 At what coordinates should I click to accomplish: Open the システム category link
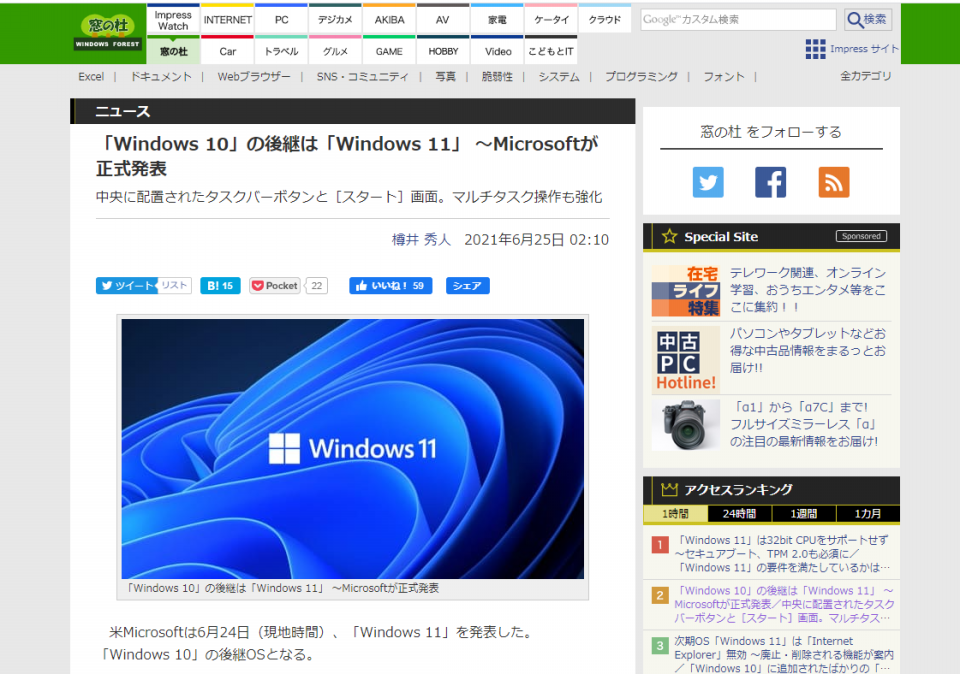pyautogui.click(x=558, y=77)
